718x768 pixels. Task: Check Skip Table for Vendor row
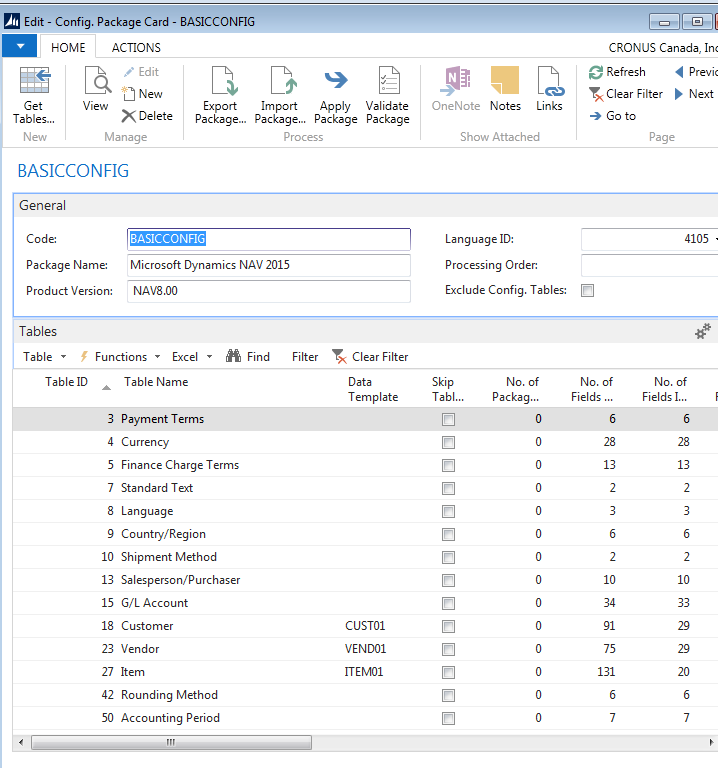click(448, 649)
